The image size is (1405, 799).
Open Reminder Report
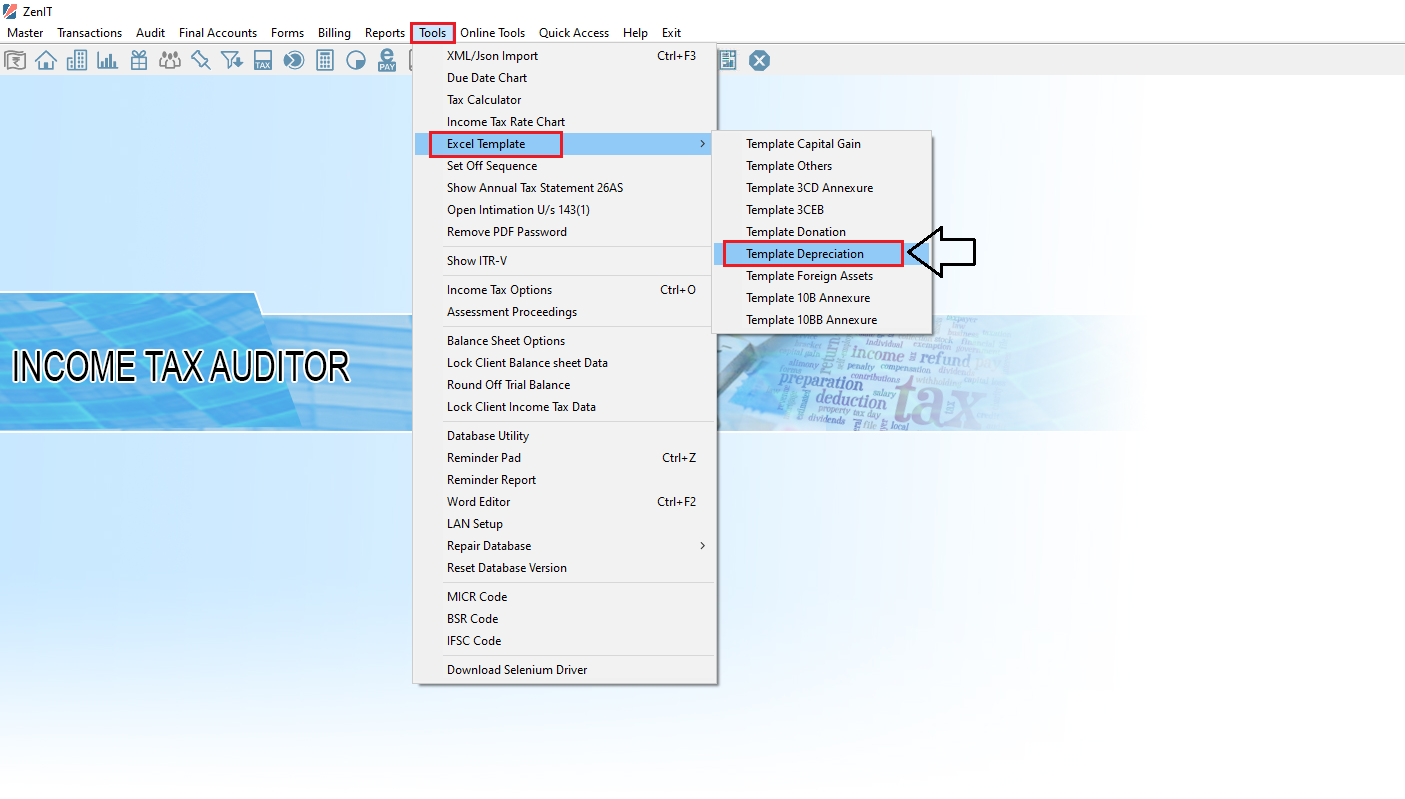click(565, 480)
